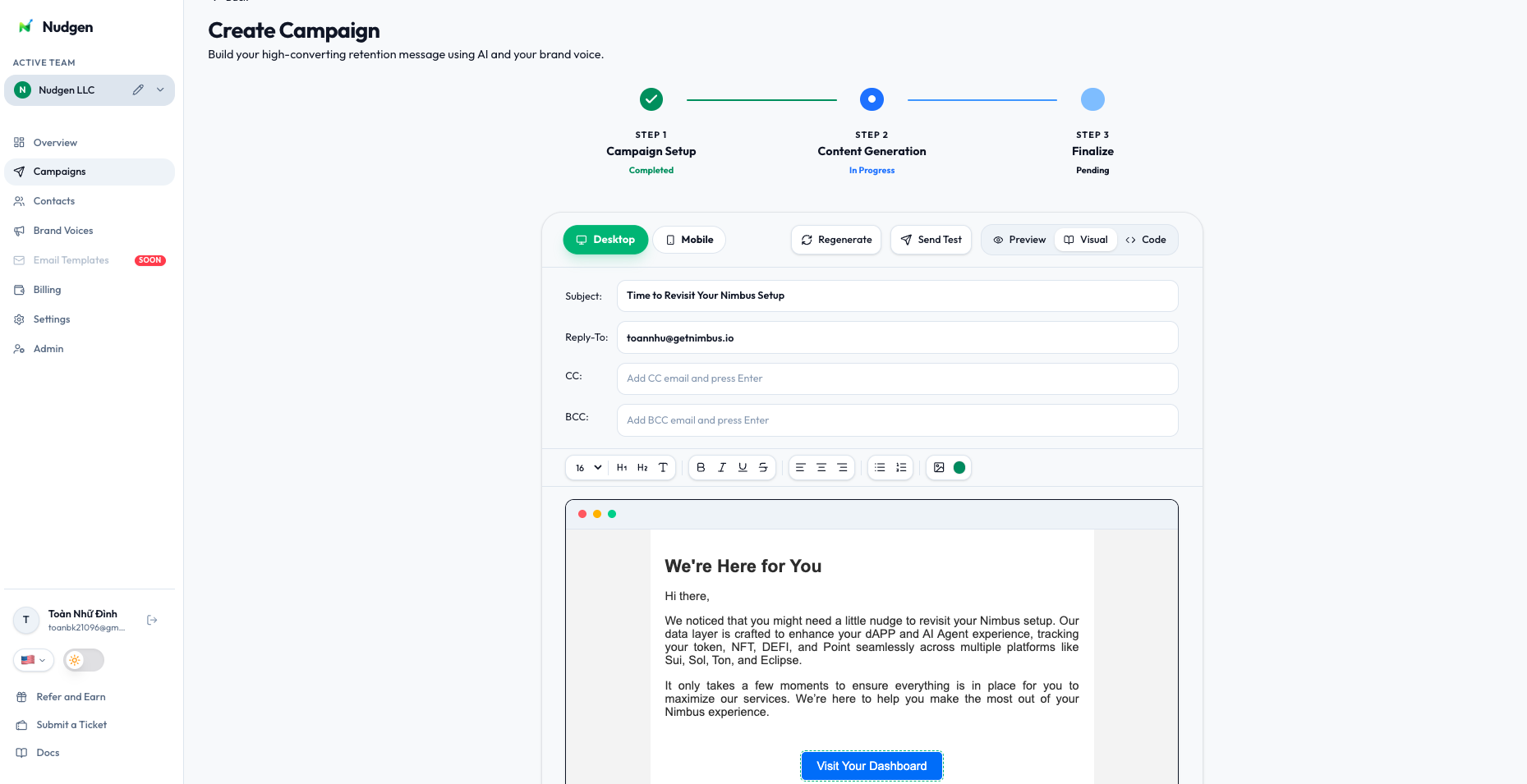This screenshot has width=1527, height=784.
Task: Open the Billing page
Action: (90, 290)
